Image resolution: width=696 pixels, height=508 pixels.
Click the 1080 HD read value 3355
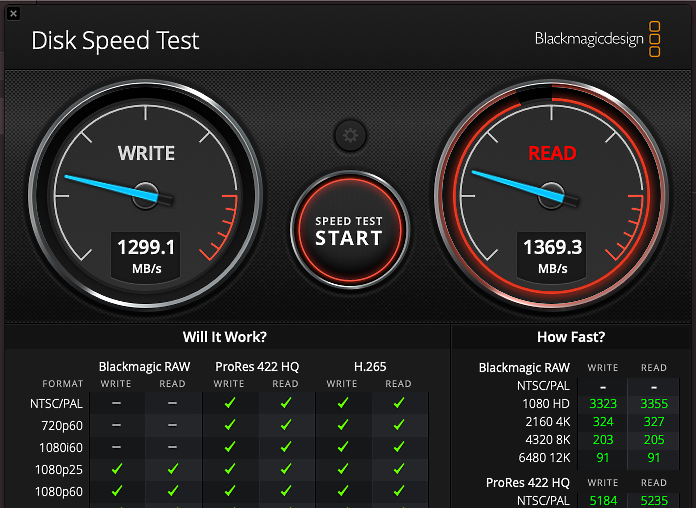click(x=654, y=404)
